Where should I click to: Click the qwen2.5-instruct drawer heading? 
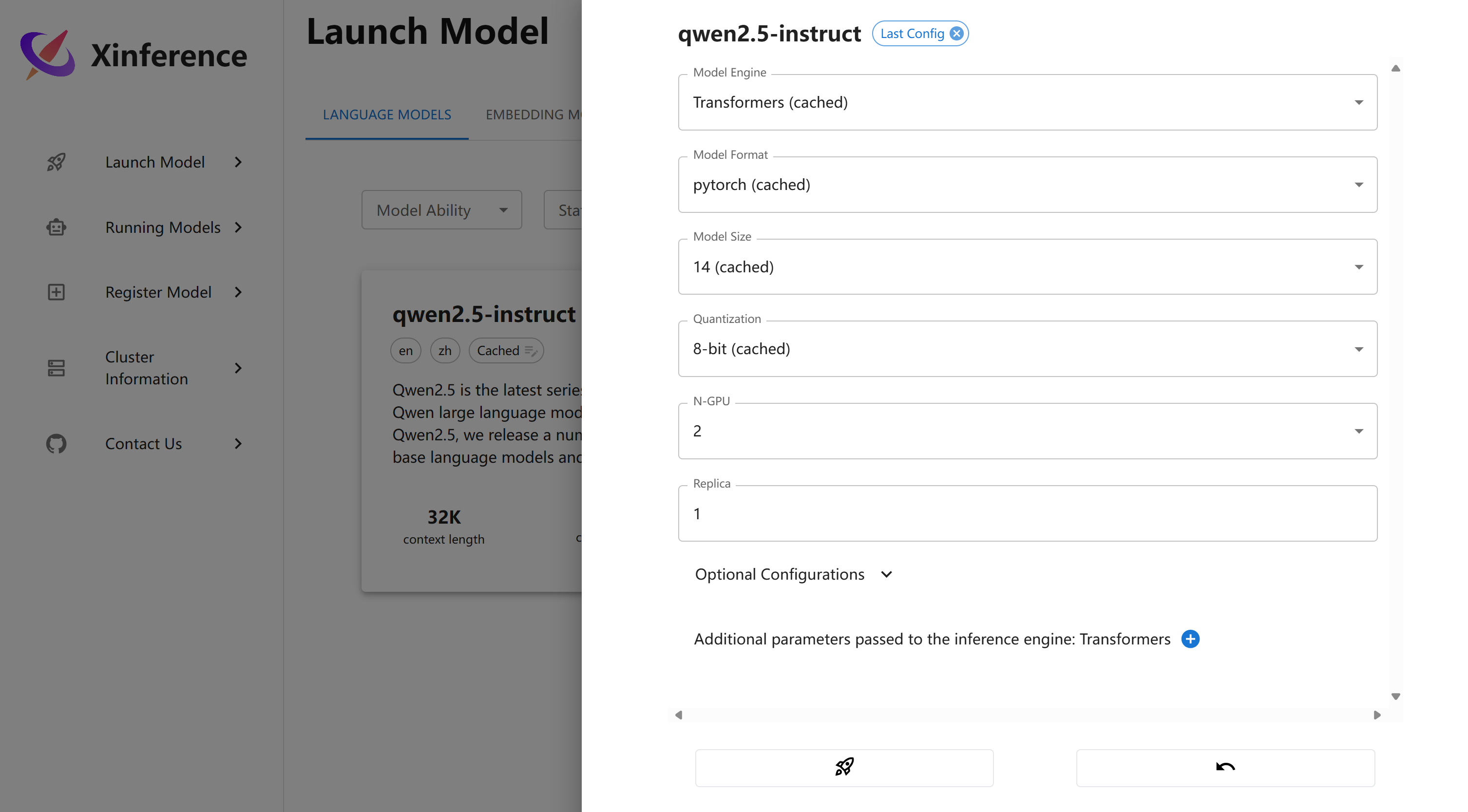point(769,34)
